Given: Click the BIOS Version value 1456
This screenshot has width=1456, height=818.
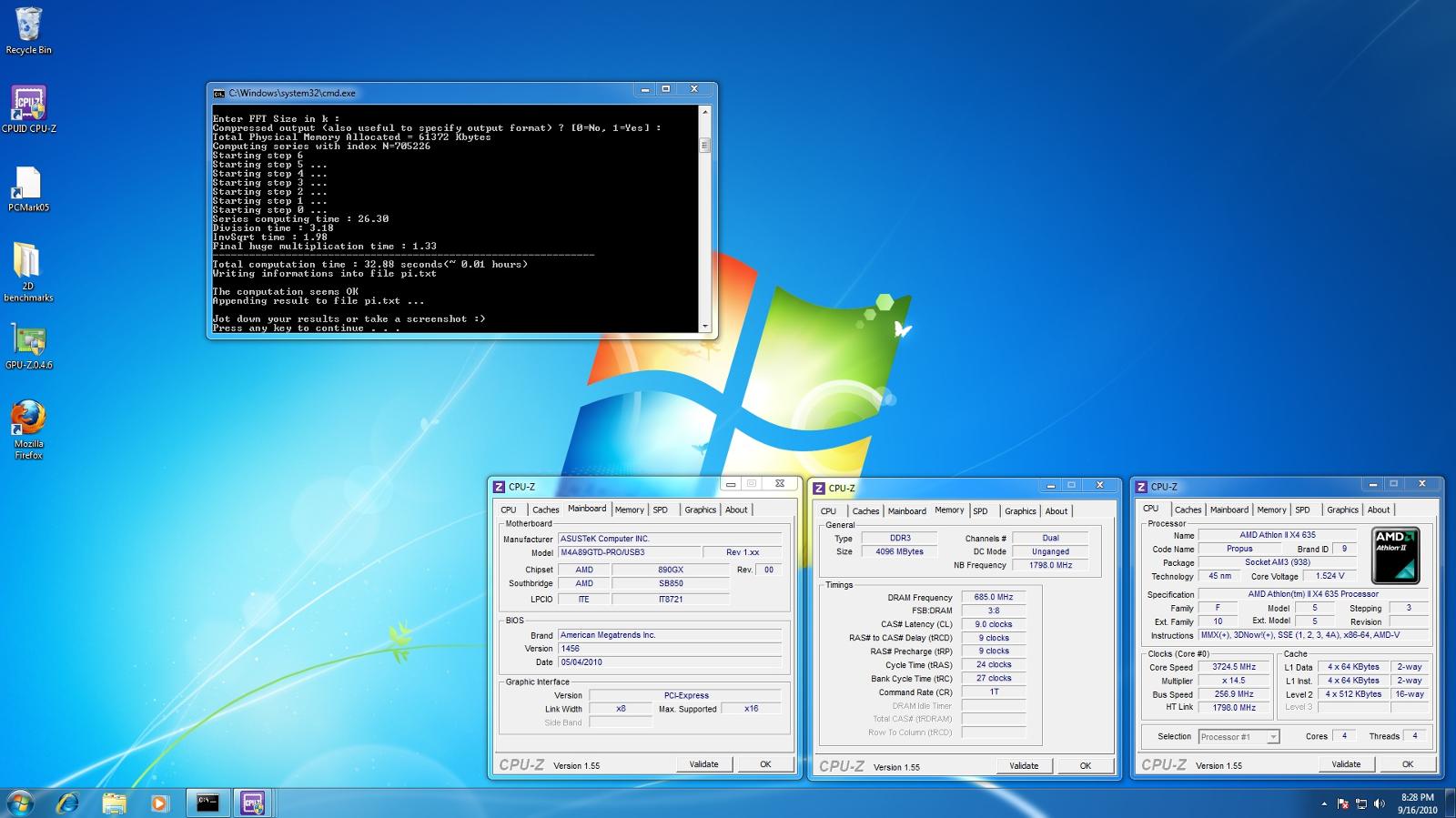Looking at the screenshot, I should pyautogui.click(x=670, y=649).
